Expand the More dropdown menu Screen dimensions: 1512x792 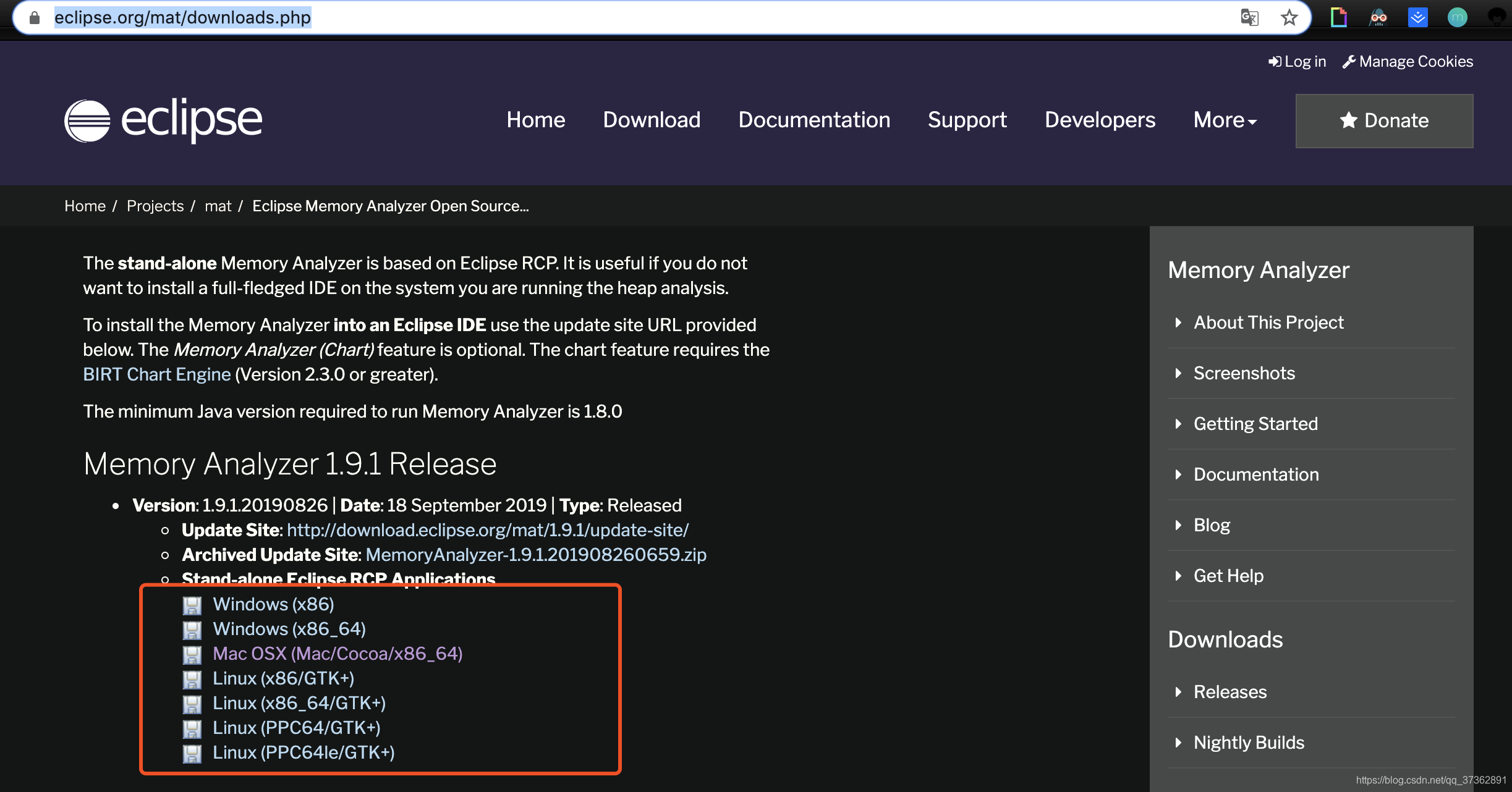[1225, 120]
